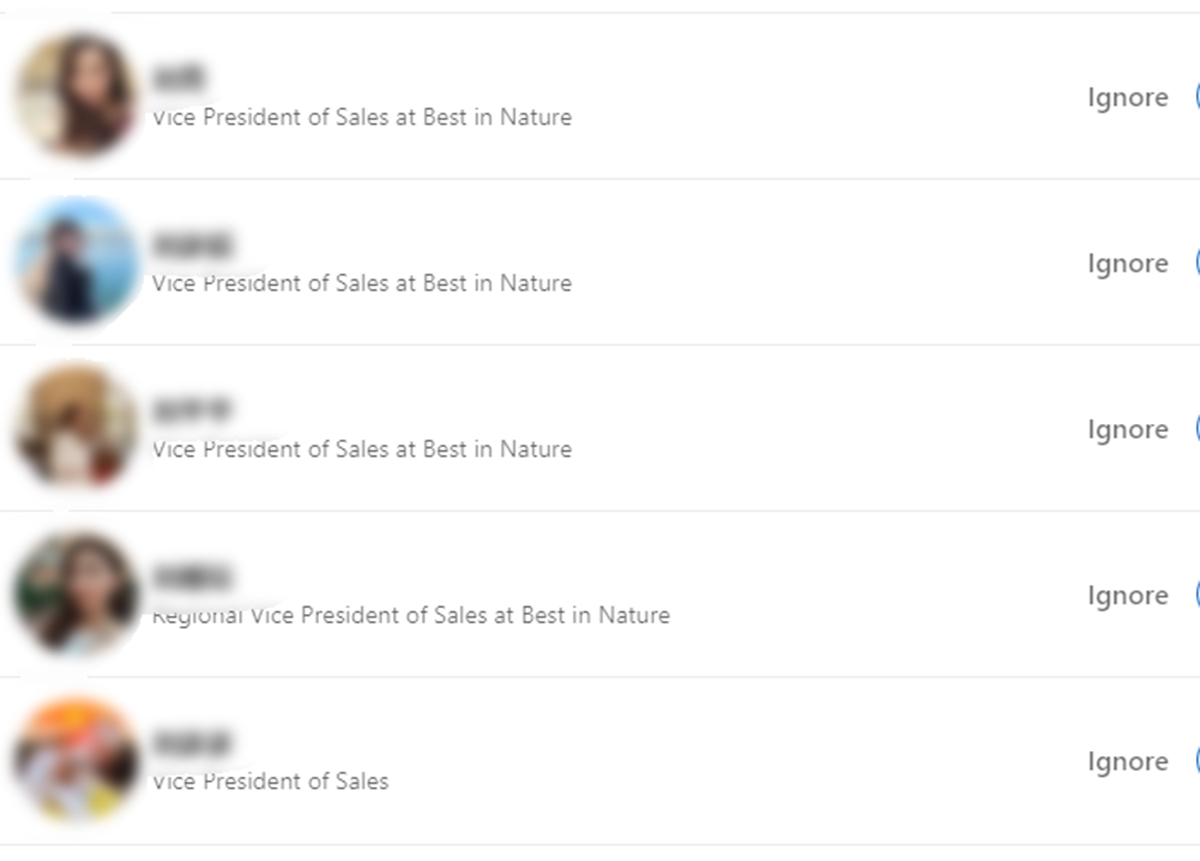Ignore the Regional Vice President of Sales invitation
The image size is (1200, 861).
pos(1127,596)
